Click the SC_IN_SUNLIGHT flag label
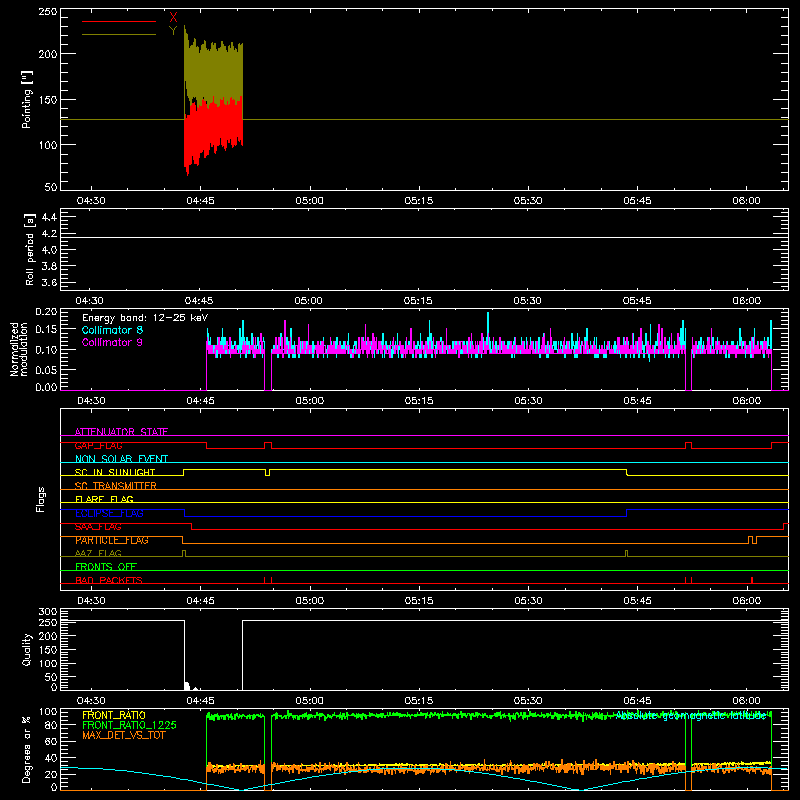The width and height of the screenshot is (800, 800). pos(115,472)
